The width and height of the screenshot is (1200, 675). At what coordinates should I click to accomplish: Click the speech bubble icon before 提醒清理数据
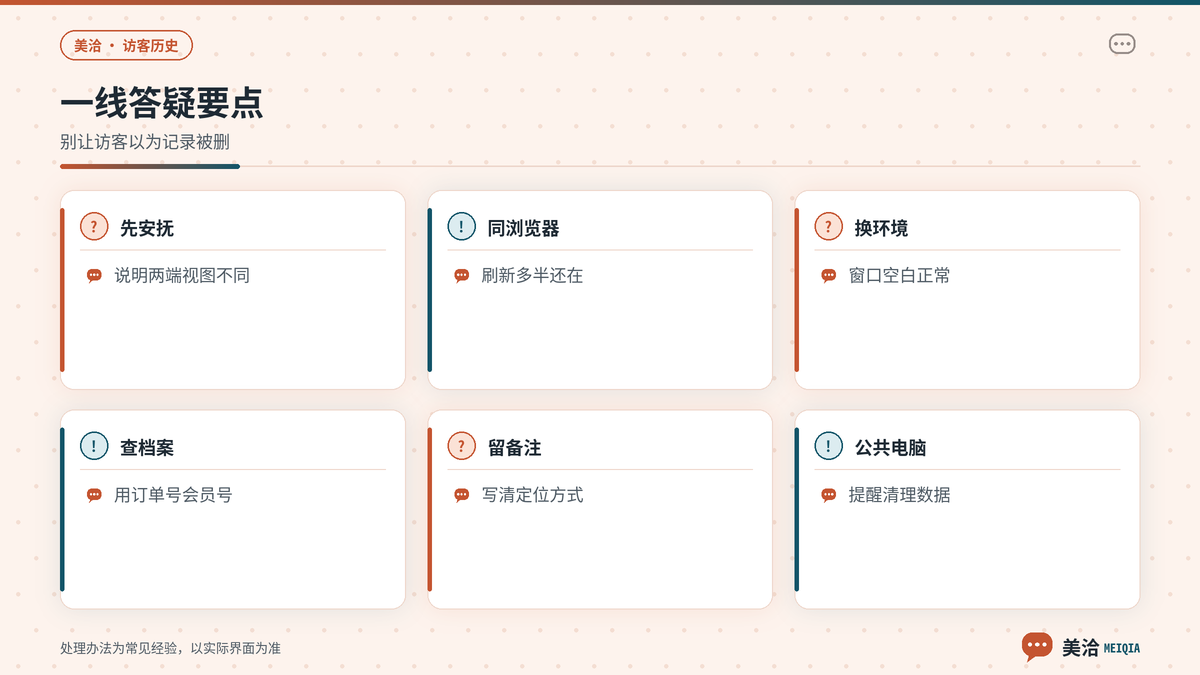click(828, 495)
